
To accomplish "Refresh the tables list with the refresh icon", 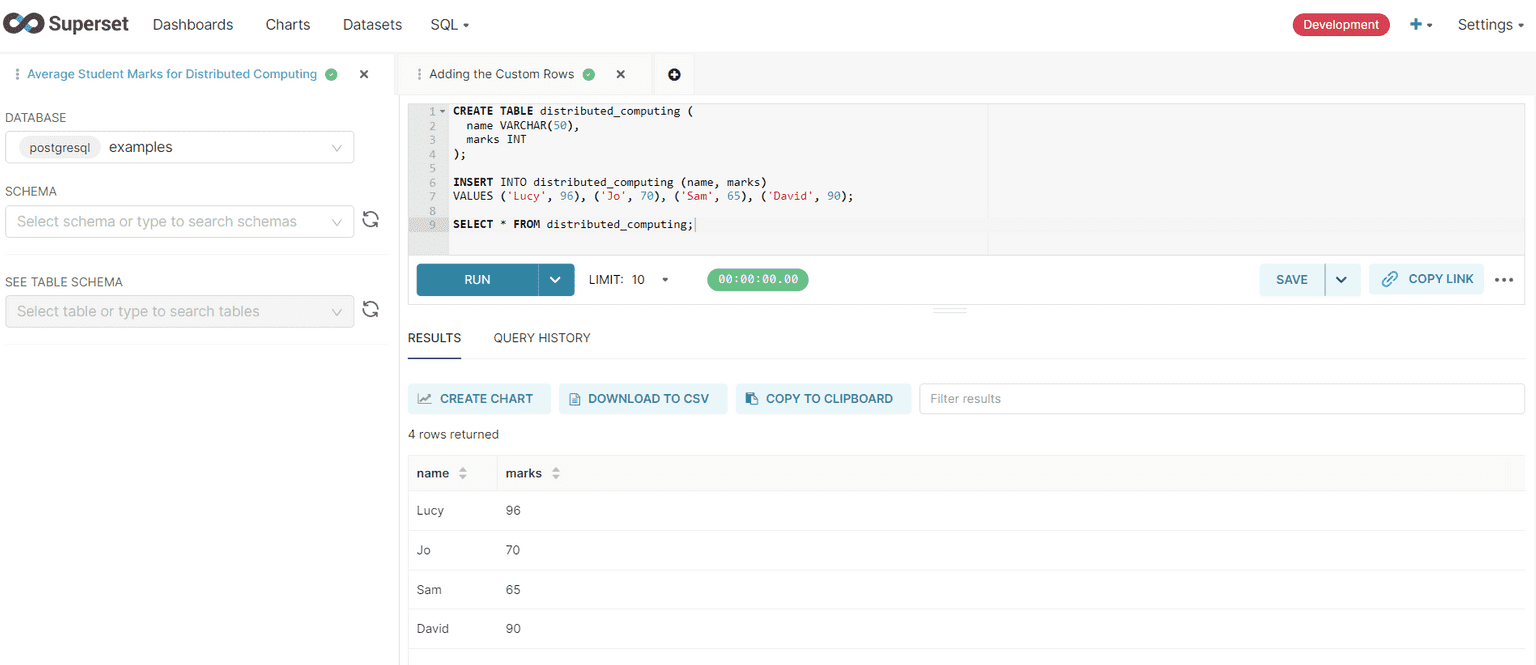I will click(370, 309).
